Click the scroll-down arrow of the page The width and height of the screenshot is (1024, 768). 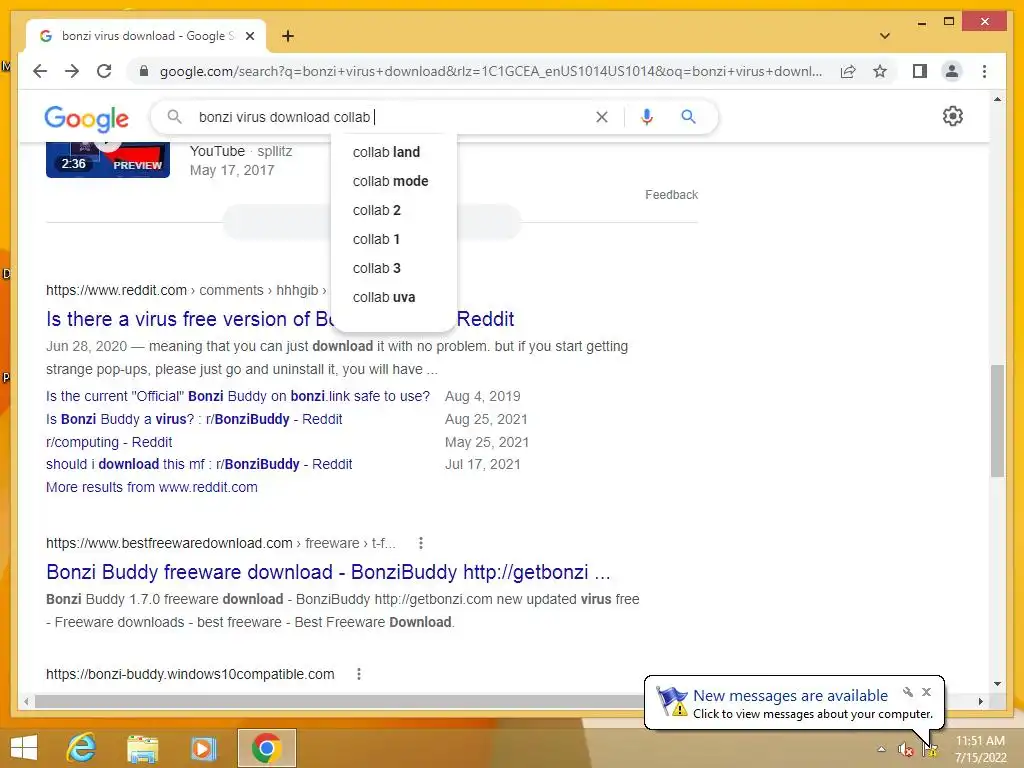click(997, 684)
